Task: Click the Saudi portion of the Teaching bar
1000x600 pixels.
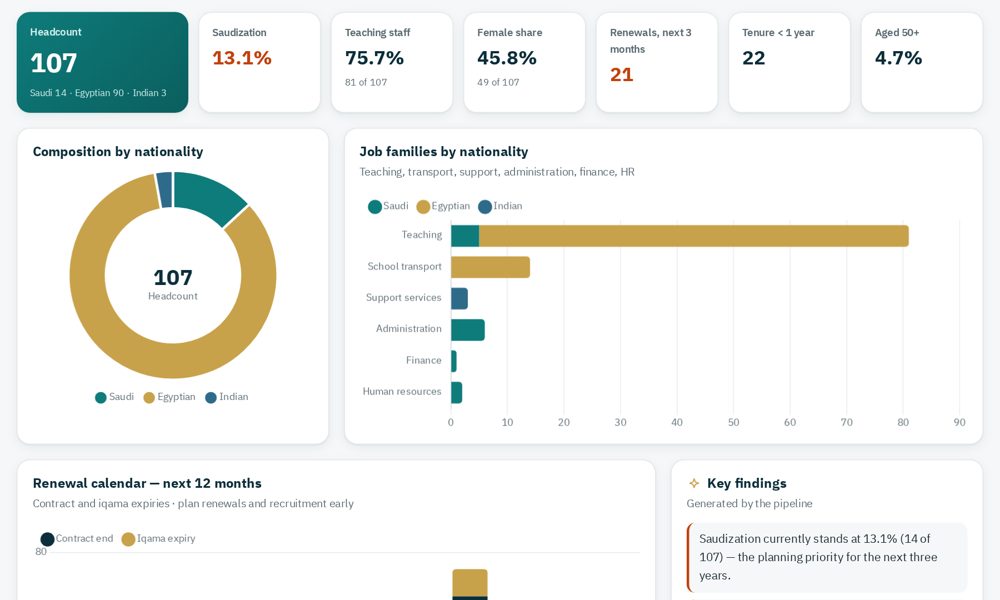Action: pos(465,236)
